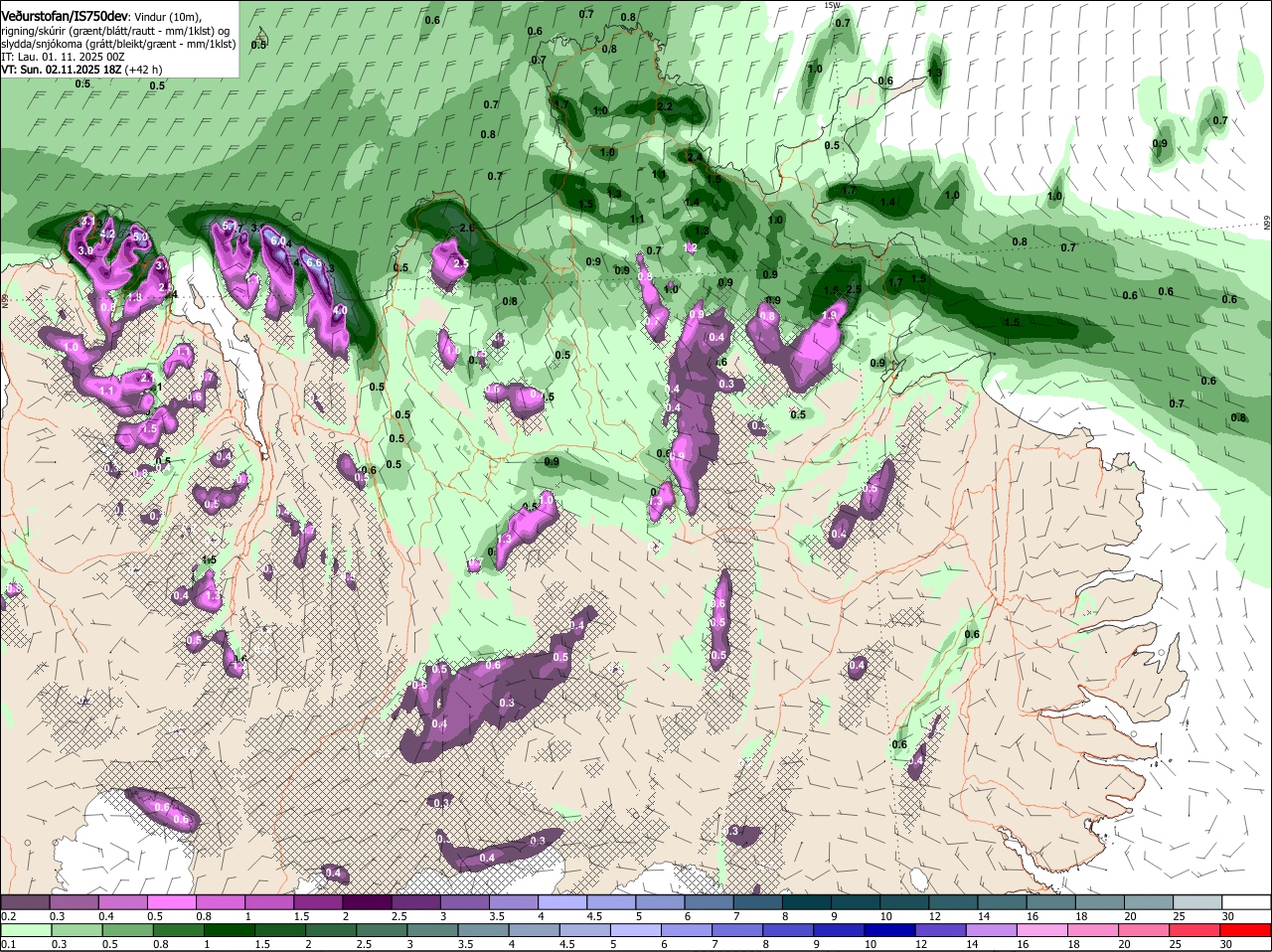Click the 6.6 snowfall value on map
This screenshot has width=1272, height=952.
(314, 263)
